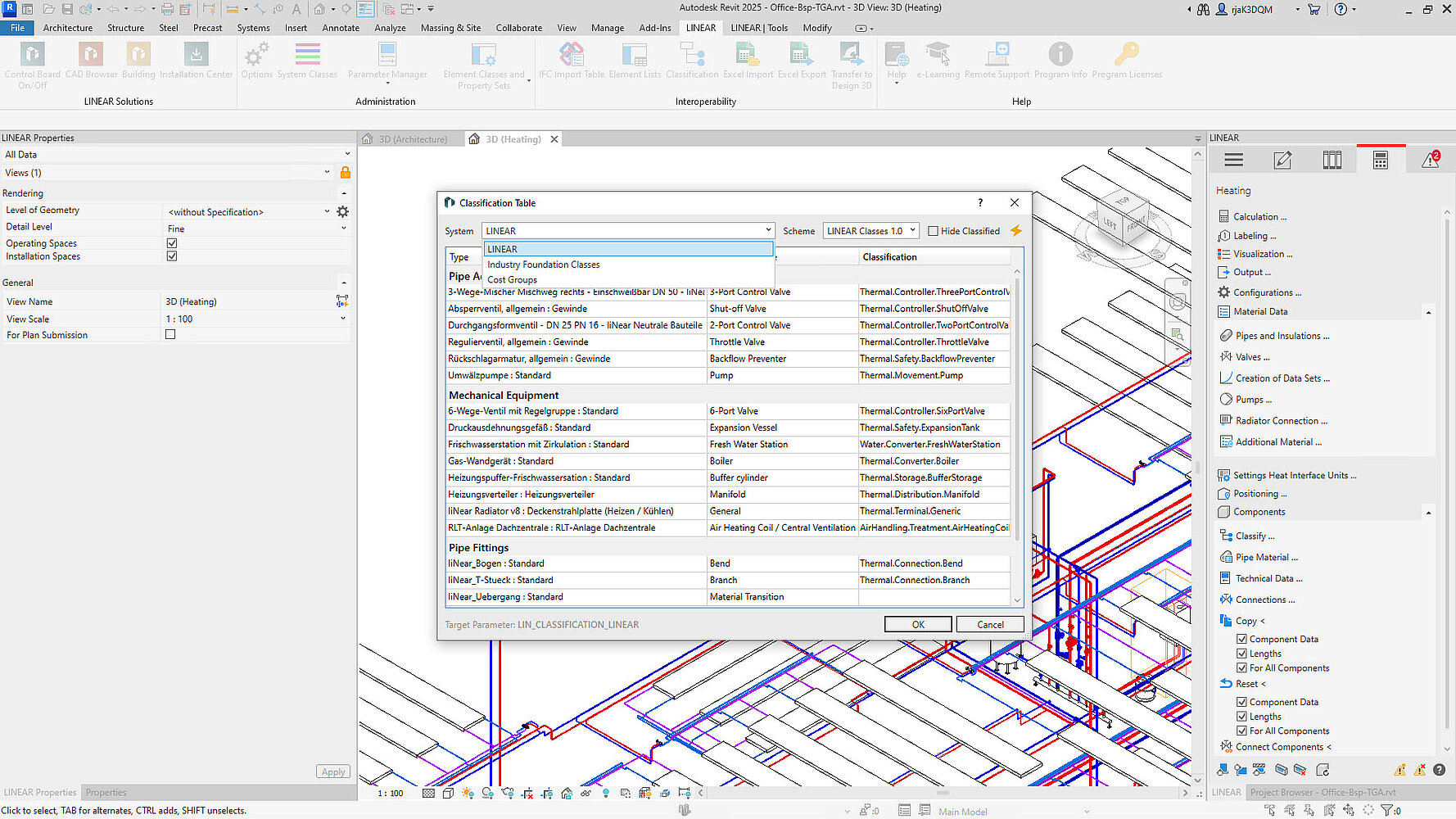Toggle Hide Classified checkbox
This screenshot has height=819, width=1456.
point(933,231)
